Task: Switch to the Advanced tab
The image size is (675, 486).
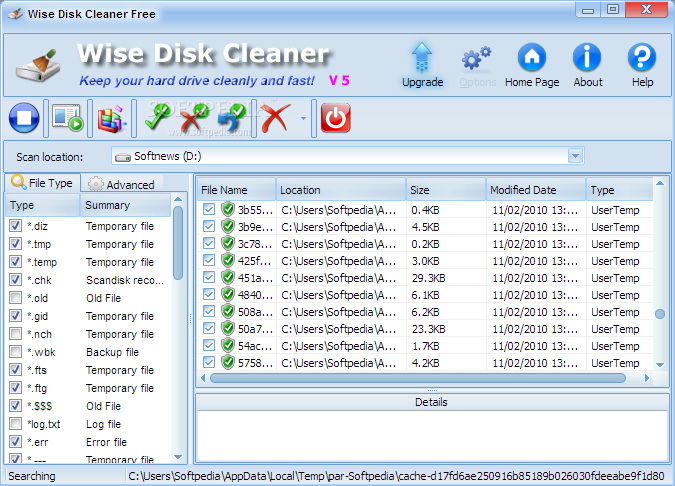Action: pos(121,184)
